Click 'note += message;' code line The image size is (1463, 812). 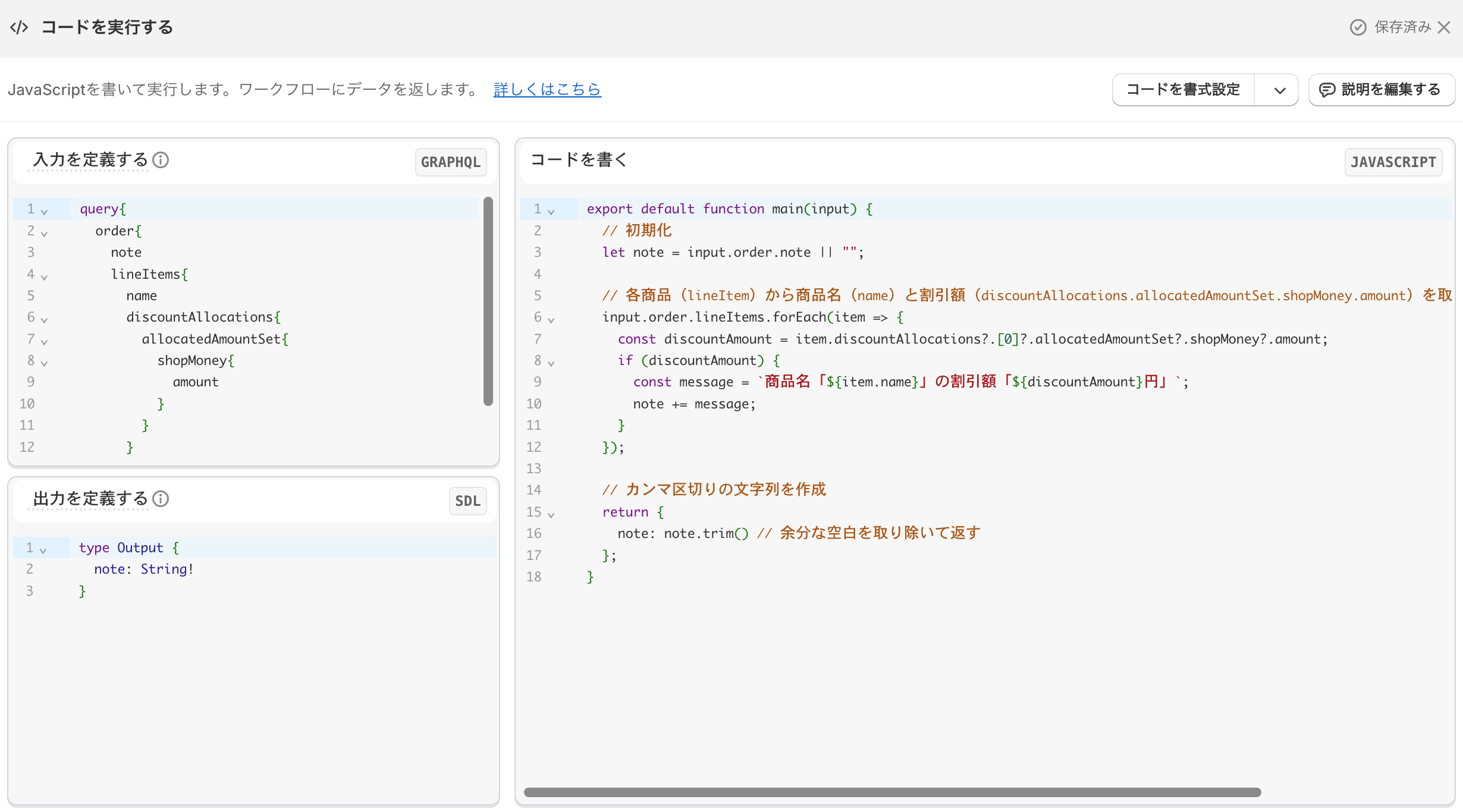pyautogui.click(x=694, y=404)
